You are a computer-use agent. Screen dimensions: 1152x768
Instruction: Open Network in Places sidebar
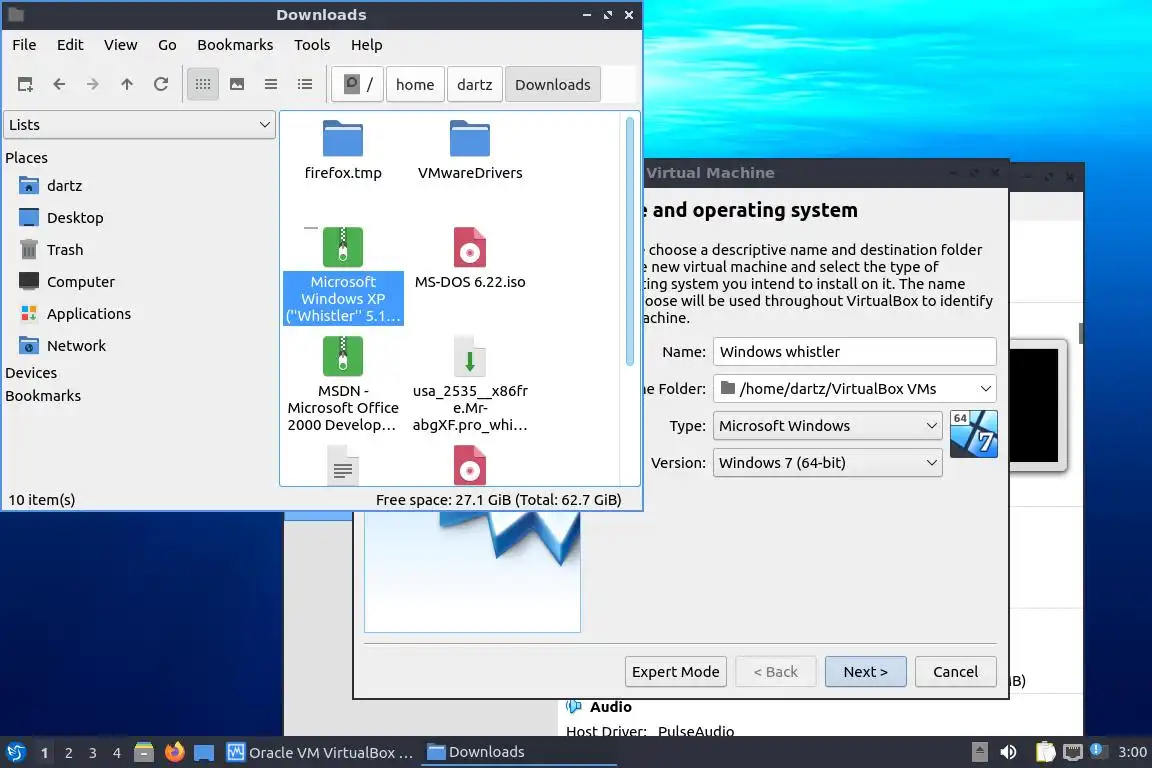click(x=76, y=345)
